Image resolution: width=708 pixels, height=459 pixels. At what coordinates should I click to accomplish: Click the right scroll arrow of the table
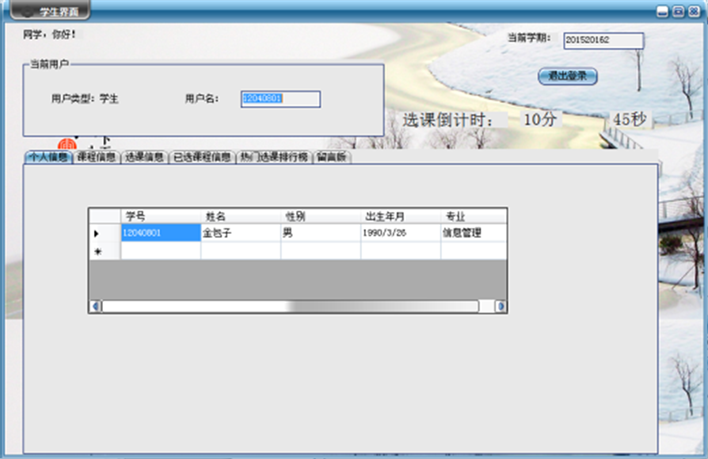(x=501, y=306)
